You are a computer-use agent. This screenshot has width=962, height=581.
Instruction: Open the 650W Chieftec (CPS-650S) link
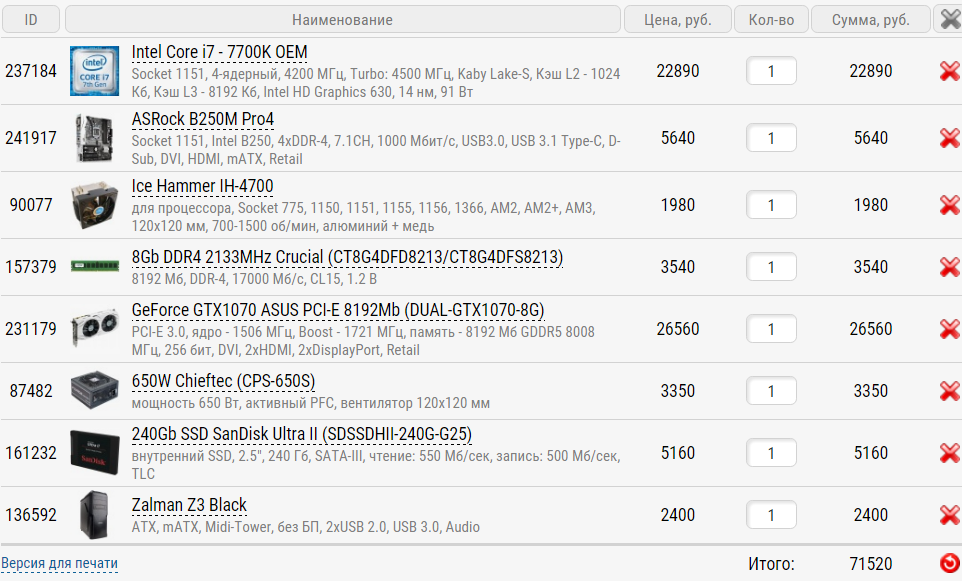point(223,382)
